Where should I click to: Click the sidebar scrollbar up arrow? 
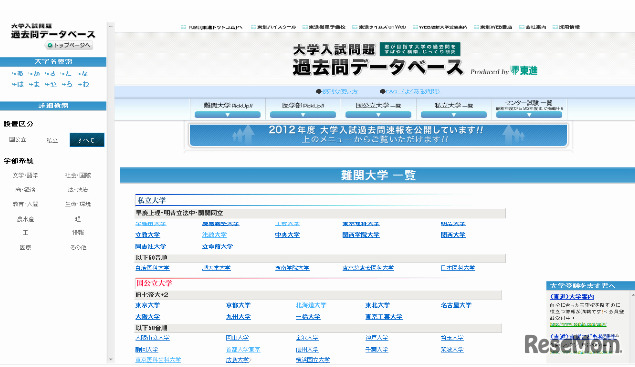click(x=111, y=26)
